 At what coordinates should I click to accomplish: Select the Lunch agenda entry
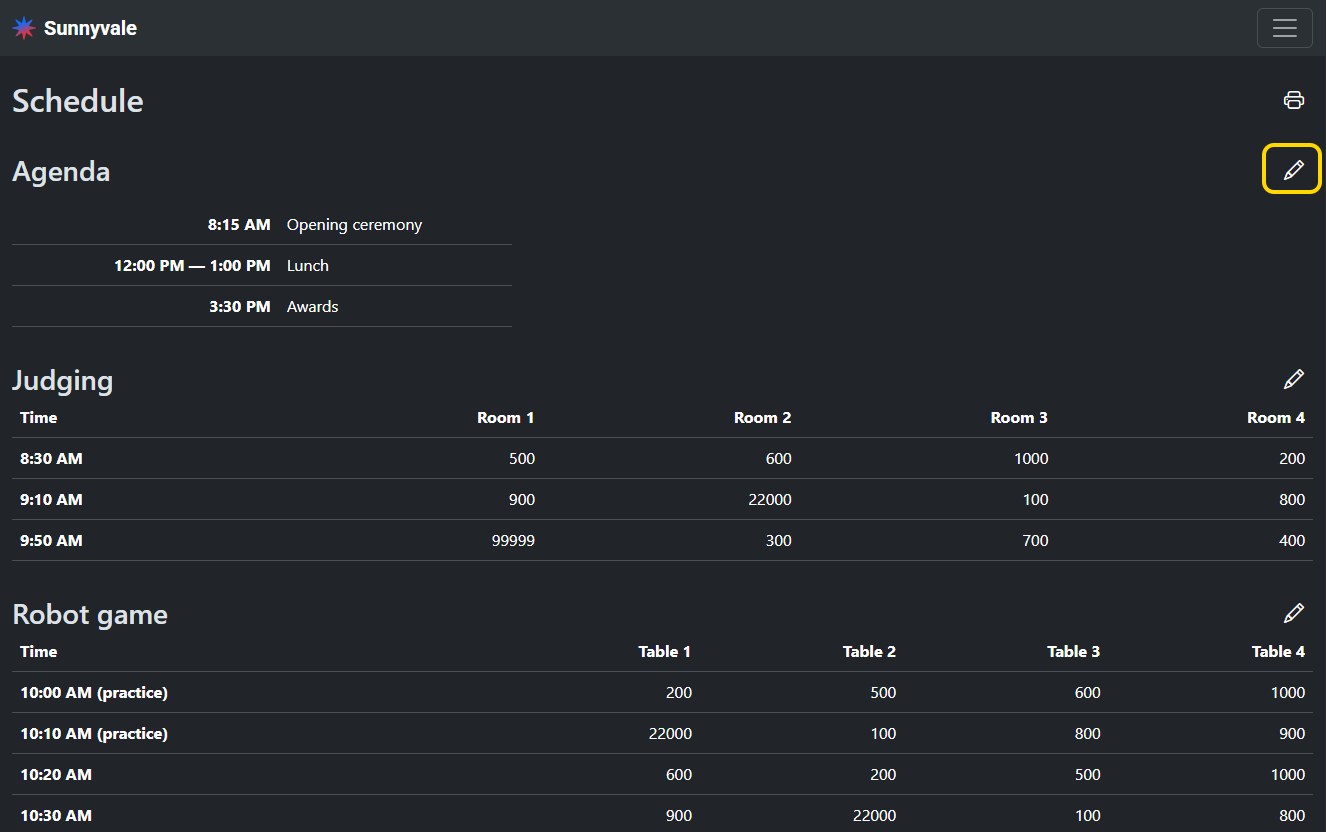pyautogui.click(x=307, y=266)
